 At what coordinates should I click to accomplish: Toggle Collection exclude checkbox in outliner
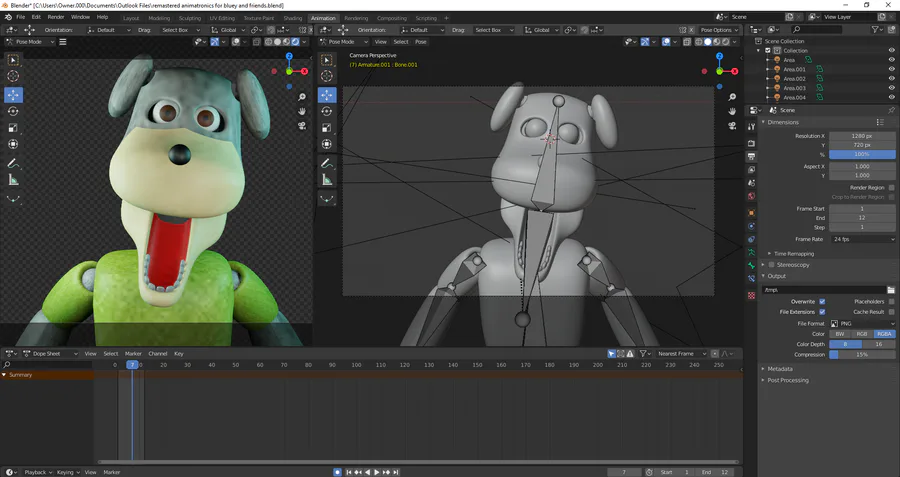pyautogui.click(x=768, y=51)
